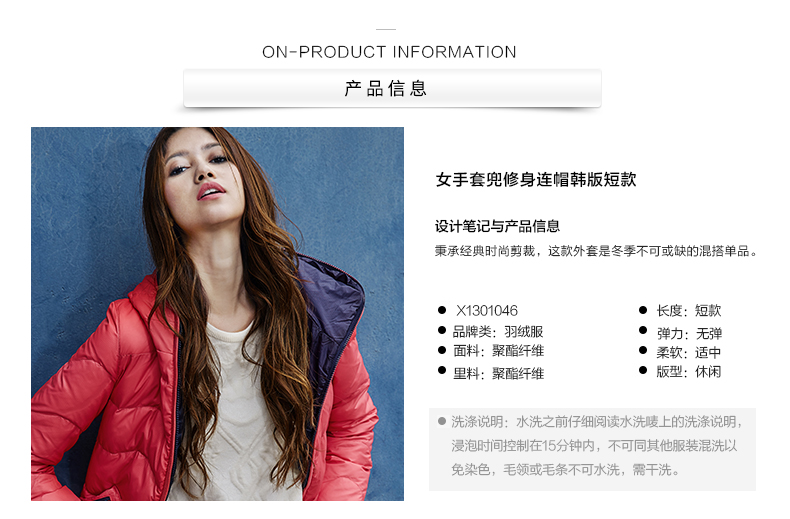Click the washing instructions gray box

592,449
